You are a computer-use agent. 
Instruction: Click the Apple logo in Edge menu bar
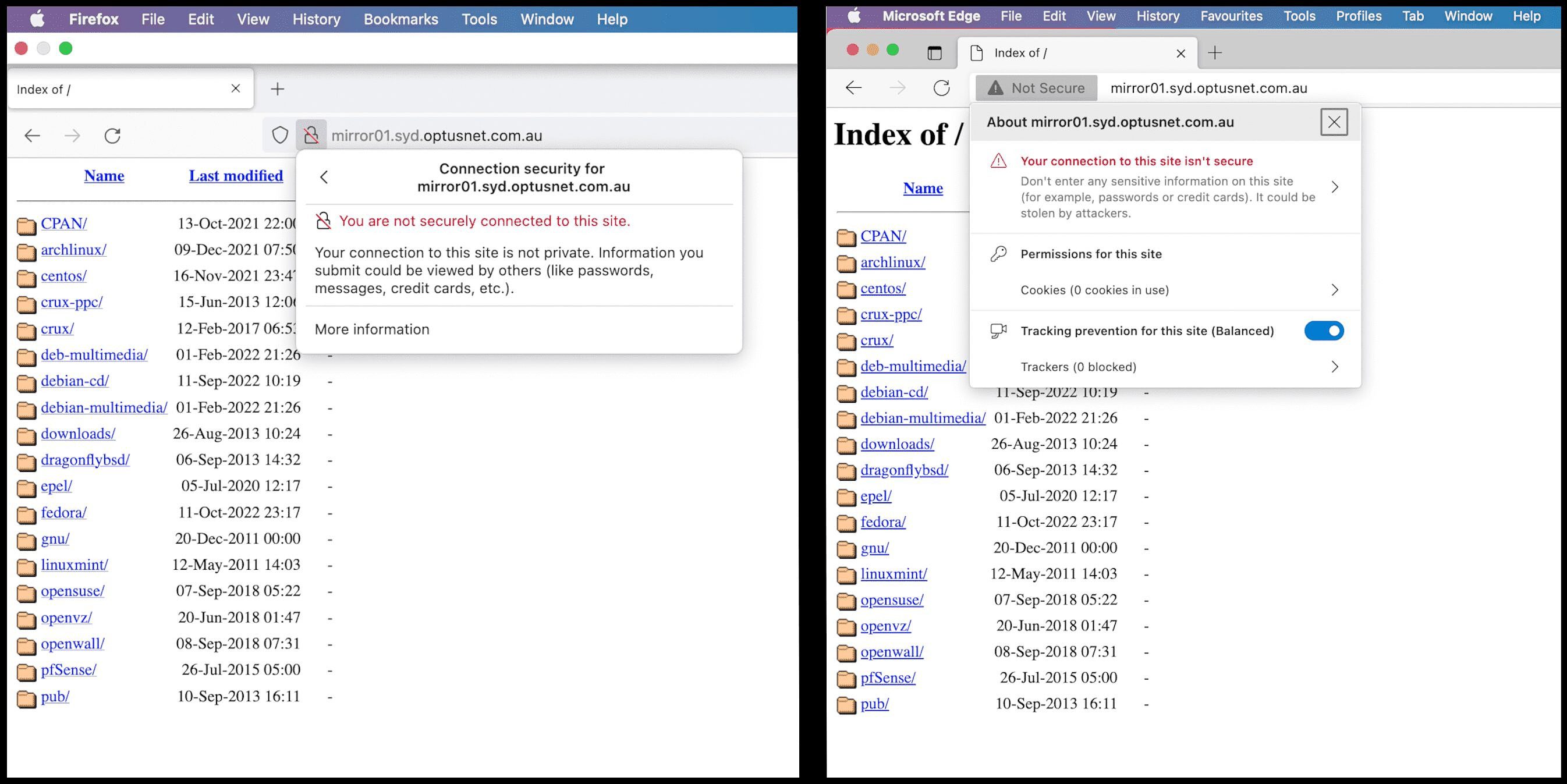tap(854, 16)
